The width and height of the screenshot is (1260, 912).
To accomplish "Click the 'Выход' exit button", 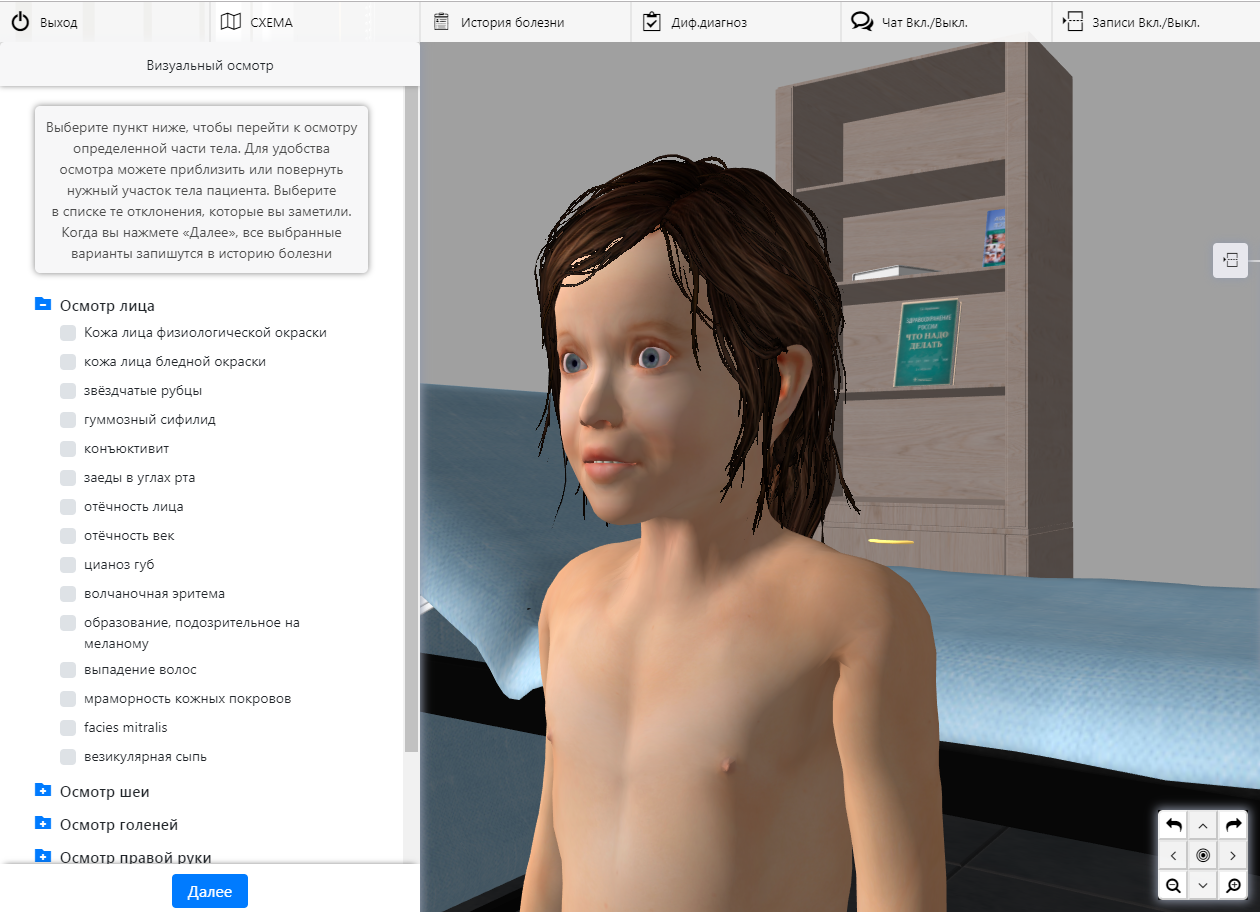I will 45,22.
